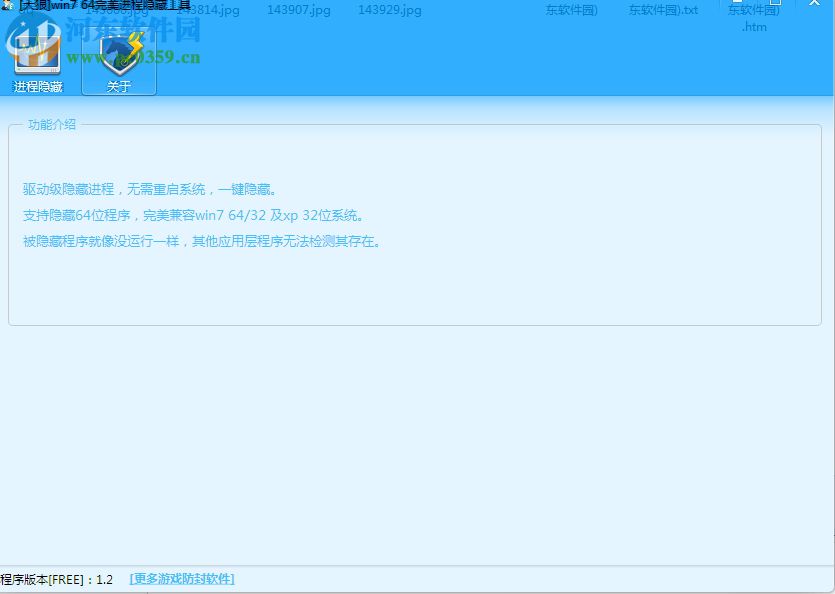This screenshot has height=594, width=835.
Task: Click the 程序版本[FREE]：1.2 status text
Action: pyautogui.click(x=56, y=579)
